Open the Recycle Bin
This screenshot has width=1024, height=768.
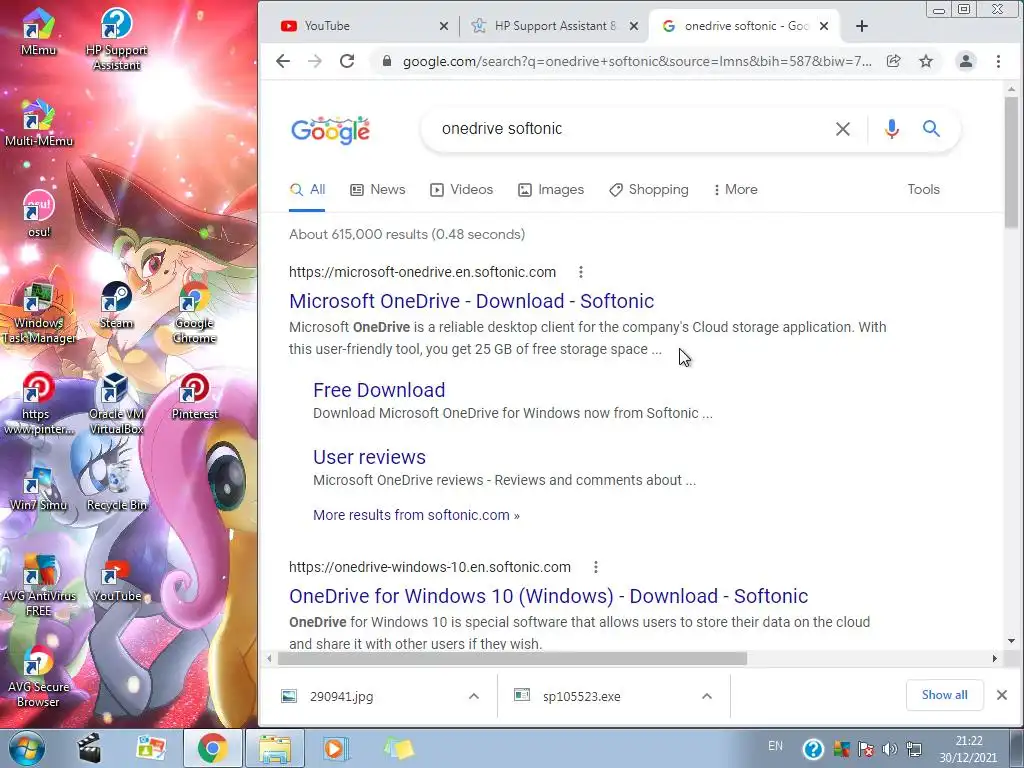pyautogui.click(x=116, y=487)
